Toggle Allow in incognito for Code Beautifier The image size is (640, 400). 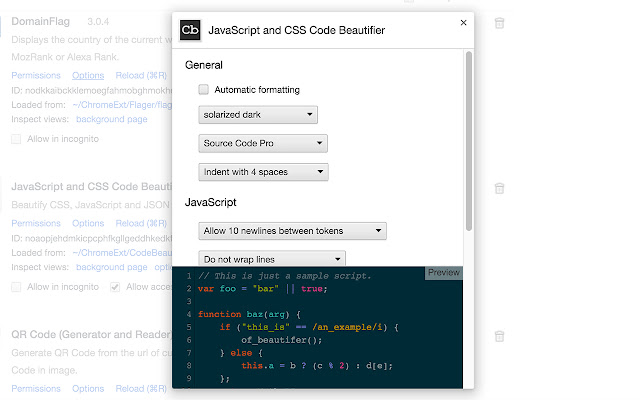coord(16,287)
